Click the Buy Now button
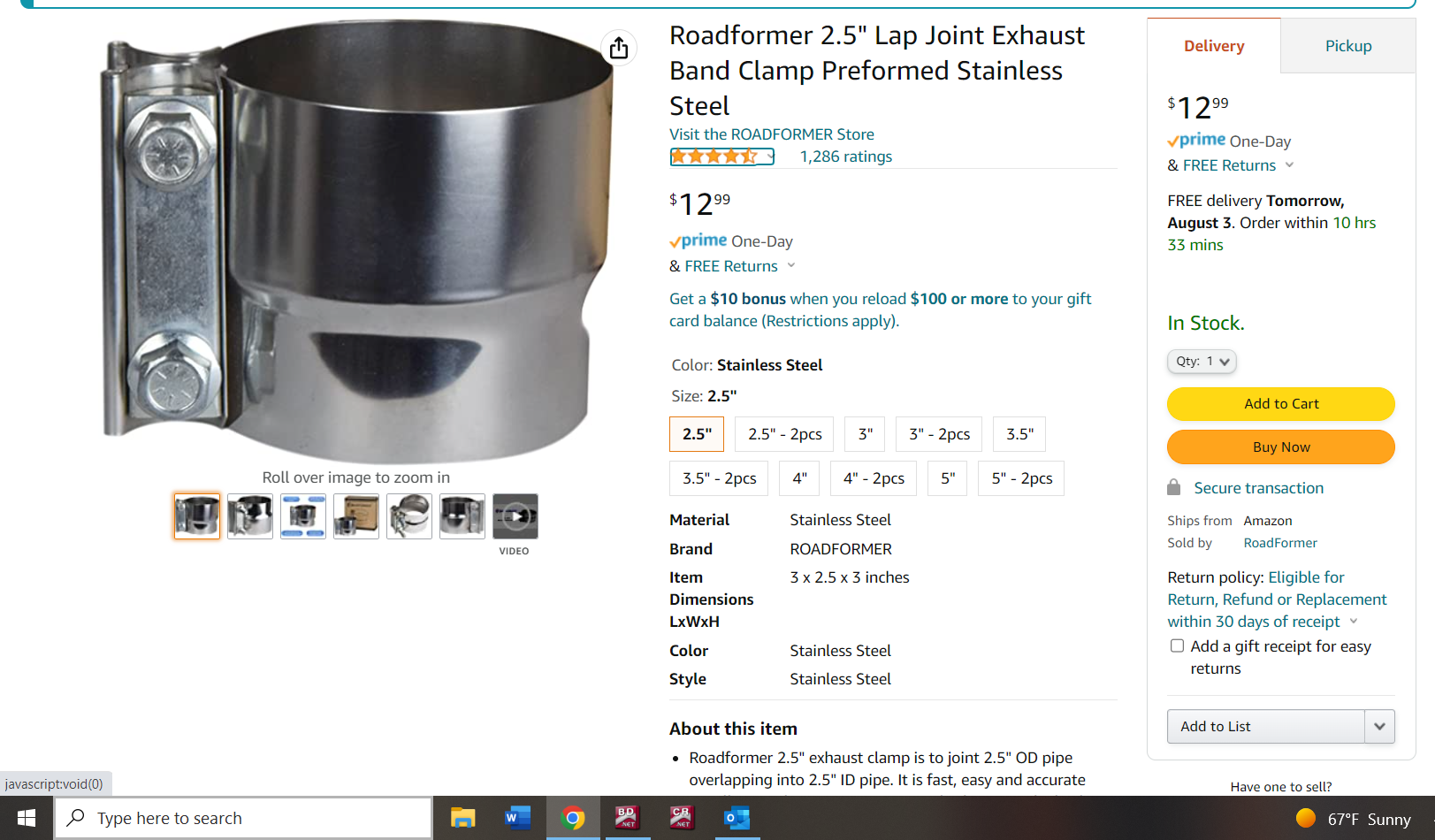 click(x=1281, y=447)
